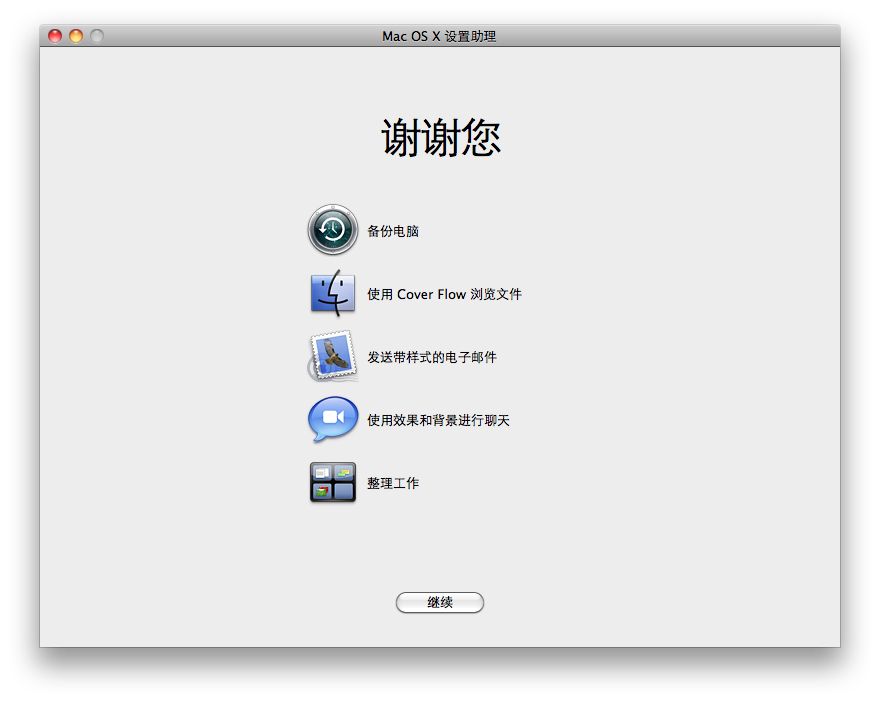Click the Mac OS X 设置助理 window title
This screenshot has height=702, width=880.
click(439, 36)
